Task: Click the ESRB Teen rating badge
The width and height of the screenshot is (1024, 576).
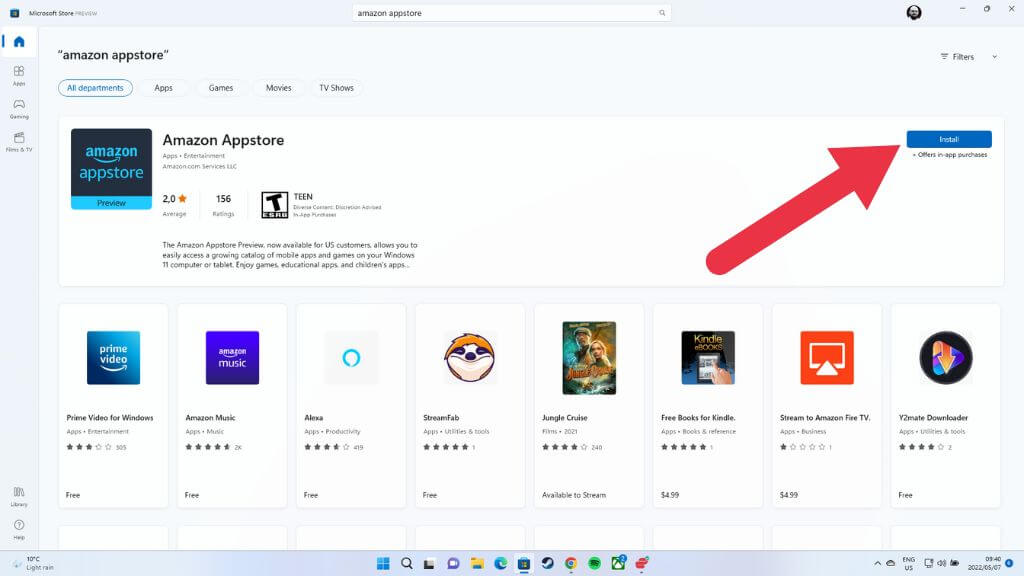Action: click(x=274, y=205)
